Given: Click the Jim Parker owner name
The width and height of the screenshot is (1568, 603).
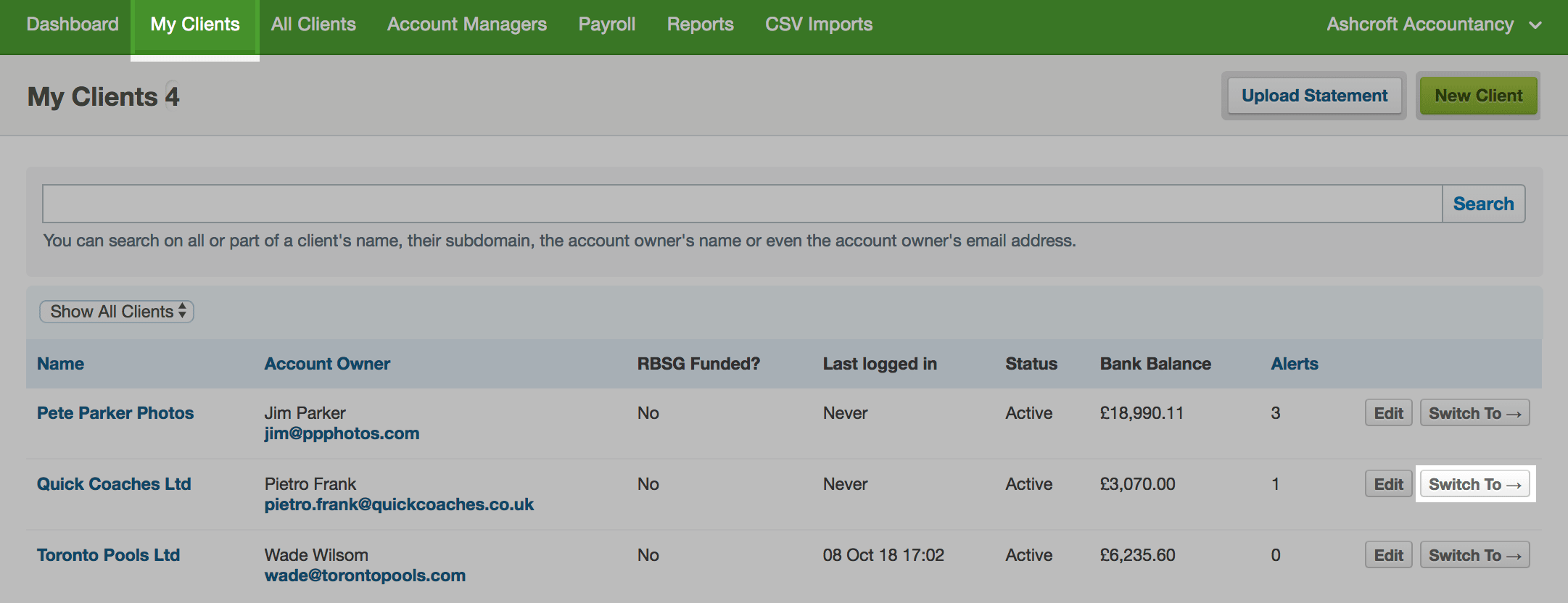Looking at the screenshot, I should [305, 413].
